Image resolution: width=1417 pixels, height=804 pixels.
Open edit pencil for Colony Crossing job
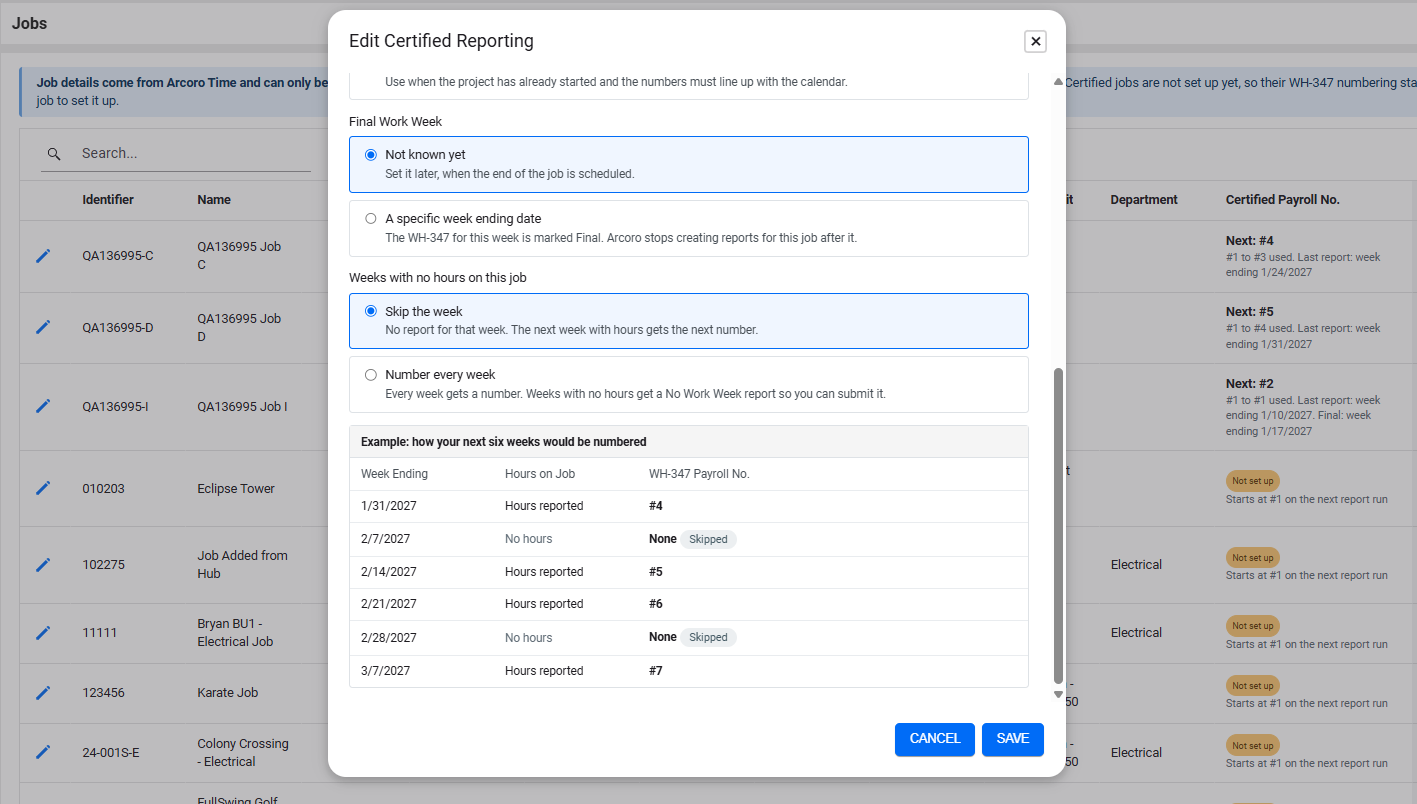(x=43, y=752)
